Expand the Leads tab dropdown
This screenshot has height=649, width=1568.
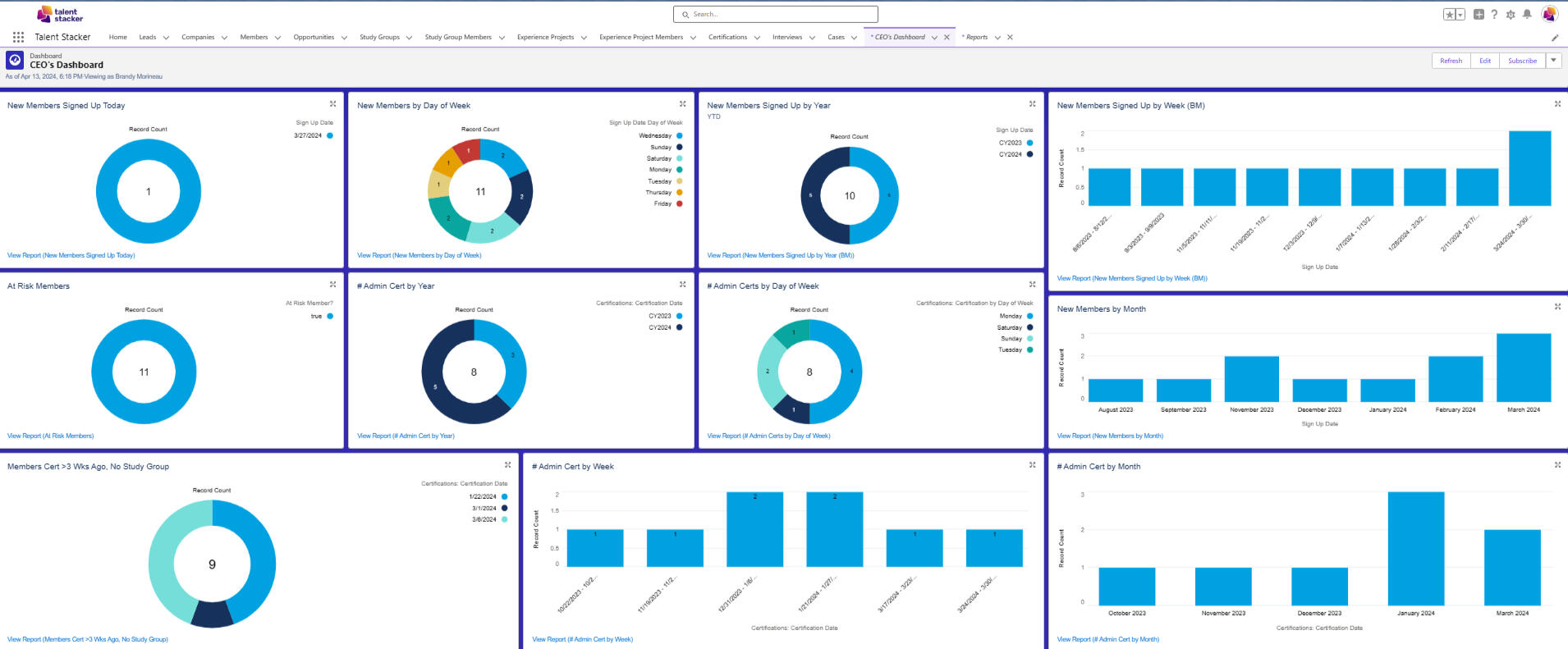166,38
